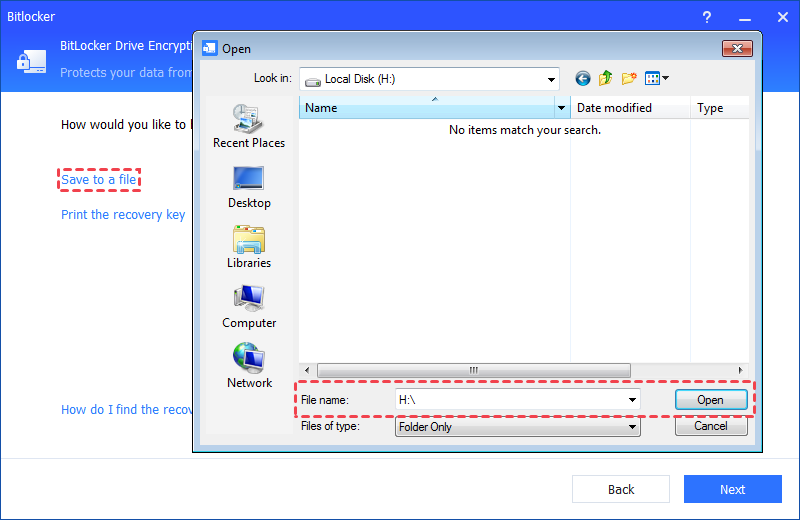800x520 pixels.
Task: Click the File name input field
Action: point(517,400)
